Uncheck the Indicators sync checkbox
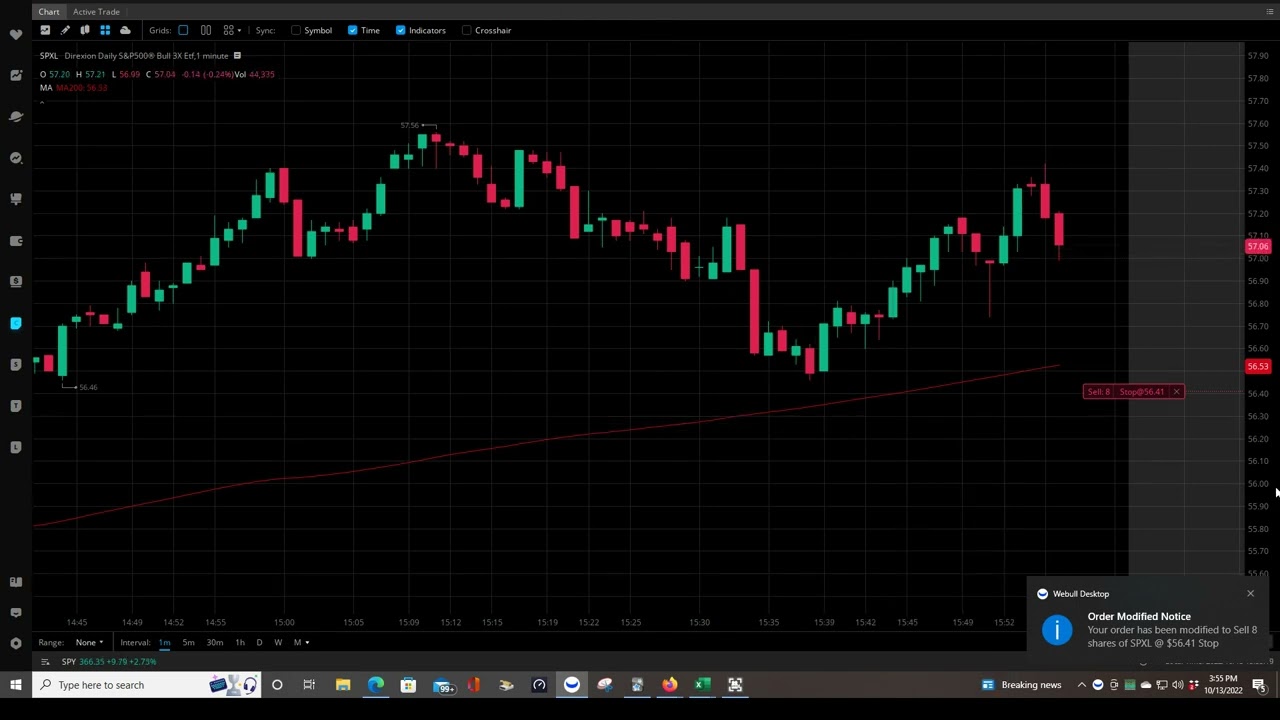The width and height of the screenshot is (1280, 720). coord(400,30)
